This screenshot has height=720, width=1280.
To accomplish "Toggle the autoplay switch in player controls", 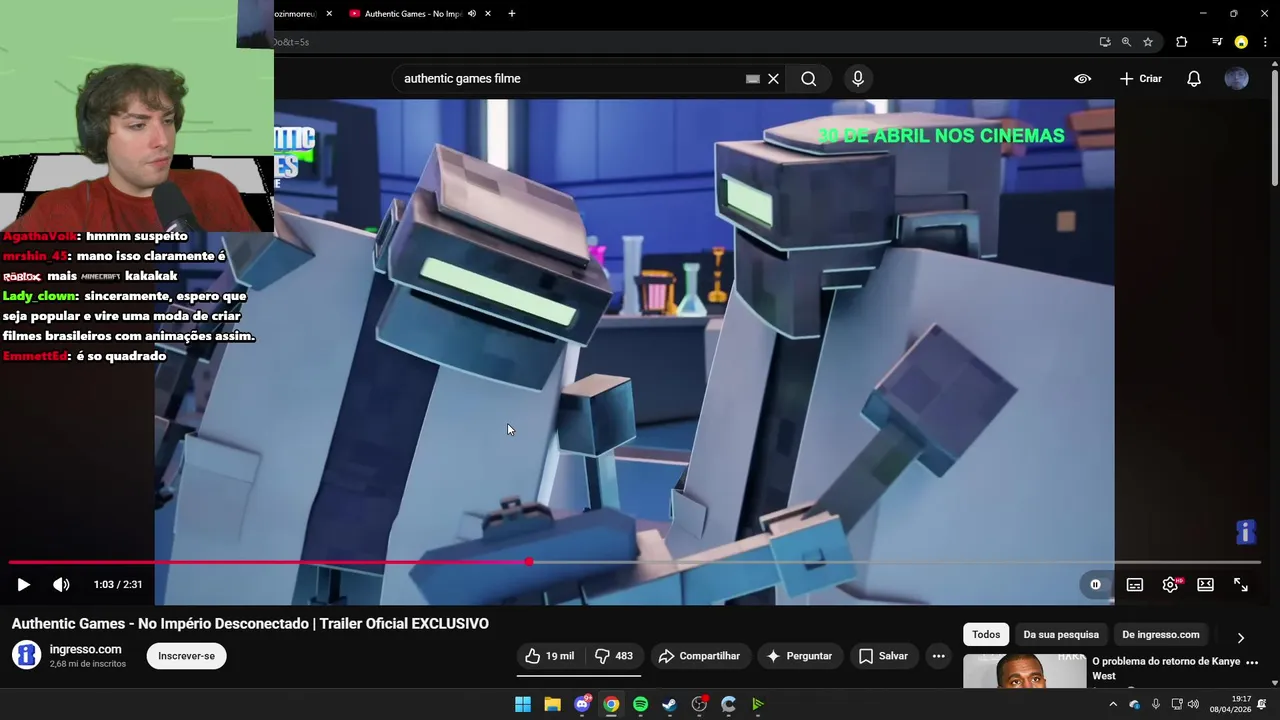I will point(1095,585).
